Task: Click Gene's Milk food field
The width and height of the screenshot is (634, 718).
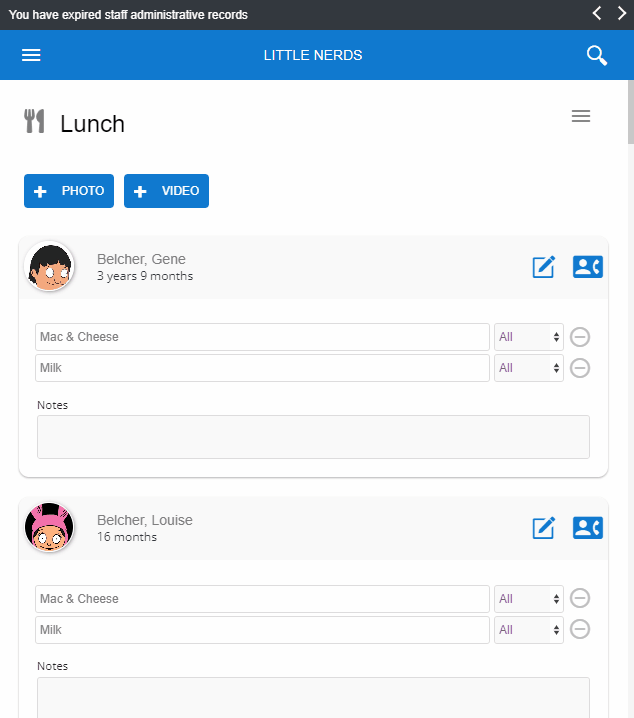Action: pos(262,368)
